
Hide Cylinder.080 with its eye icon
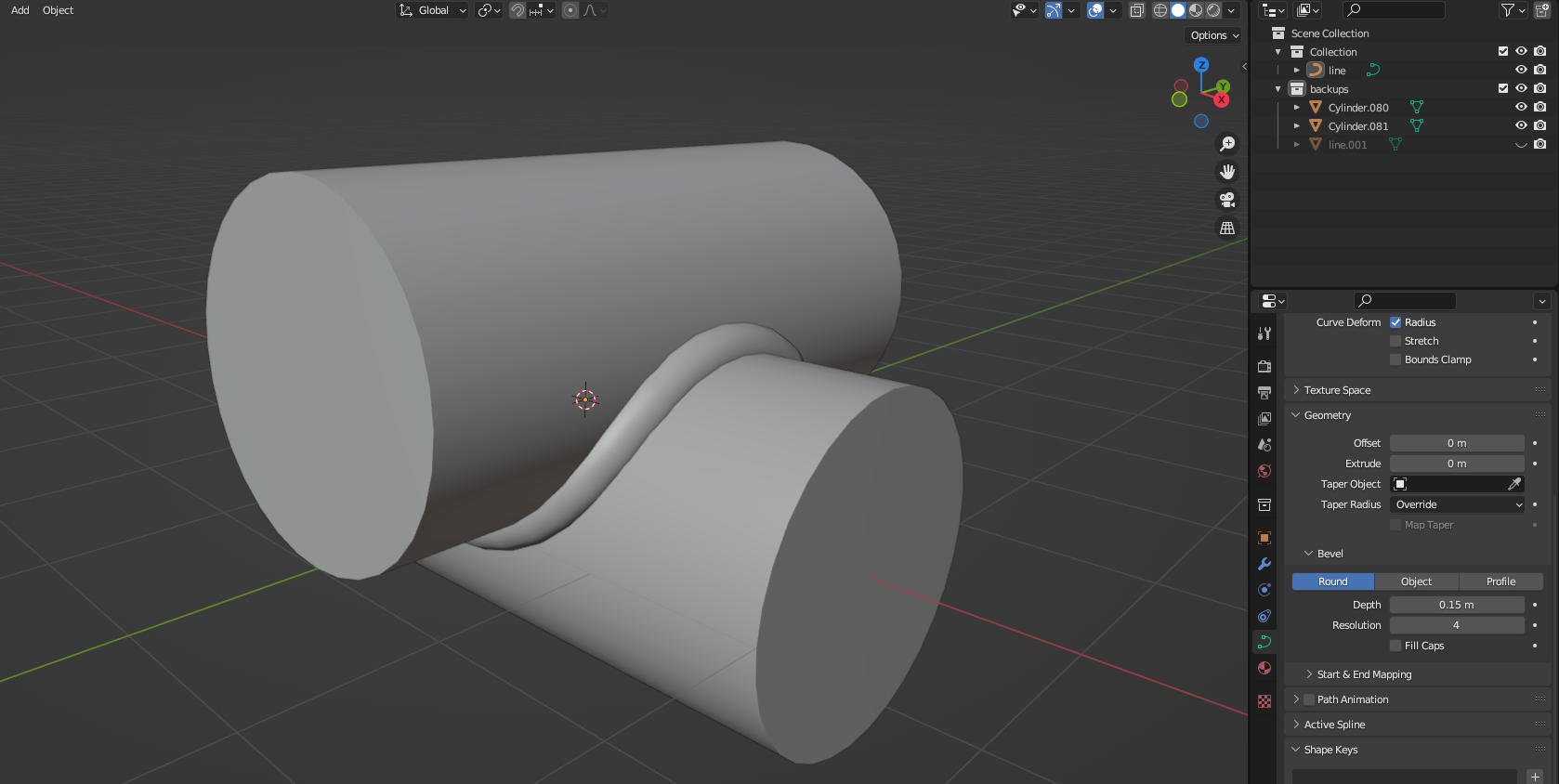click(1521, 107)
